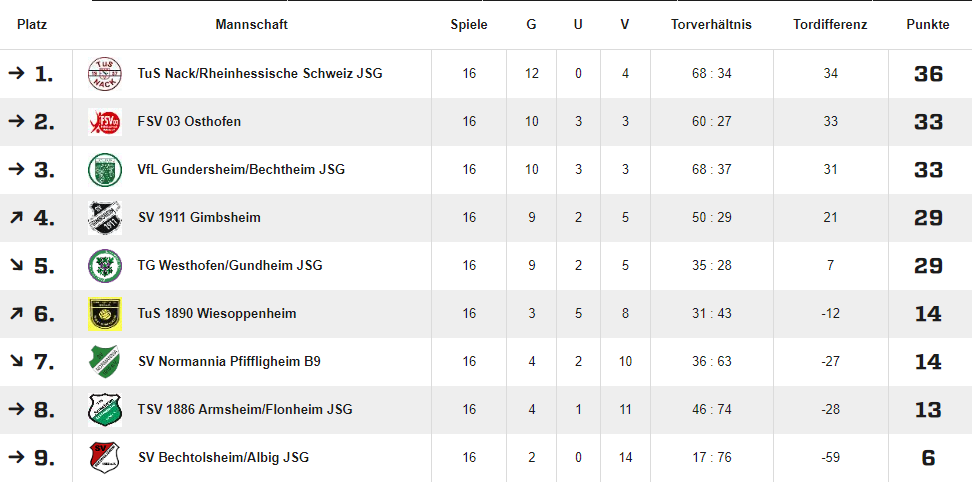Click the SV Normannia Pfiffligheim crest
972x482 pixels.
pos(104,362)
